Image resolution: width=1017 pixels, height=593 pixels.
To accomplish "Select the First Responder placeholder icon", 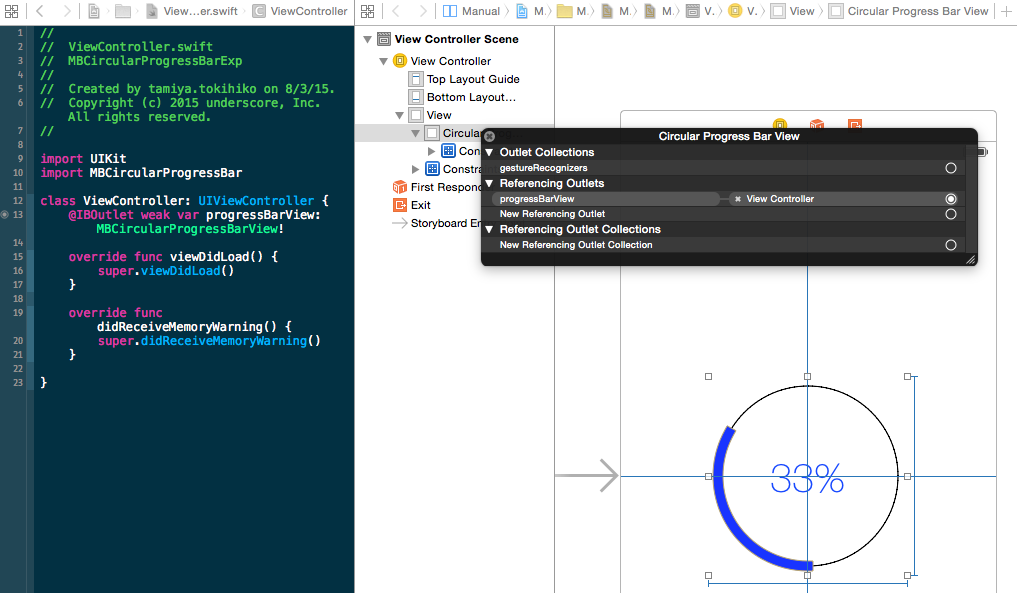I will 397,185.
